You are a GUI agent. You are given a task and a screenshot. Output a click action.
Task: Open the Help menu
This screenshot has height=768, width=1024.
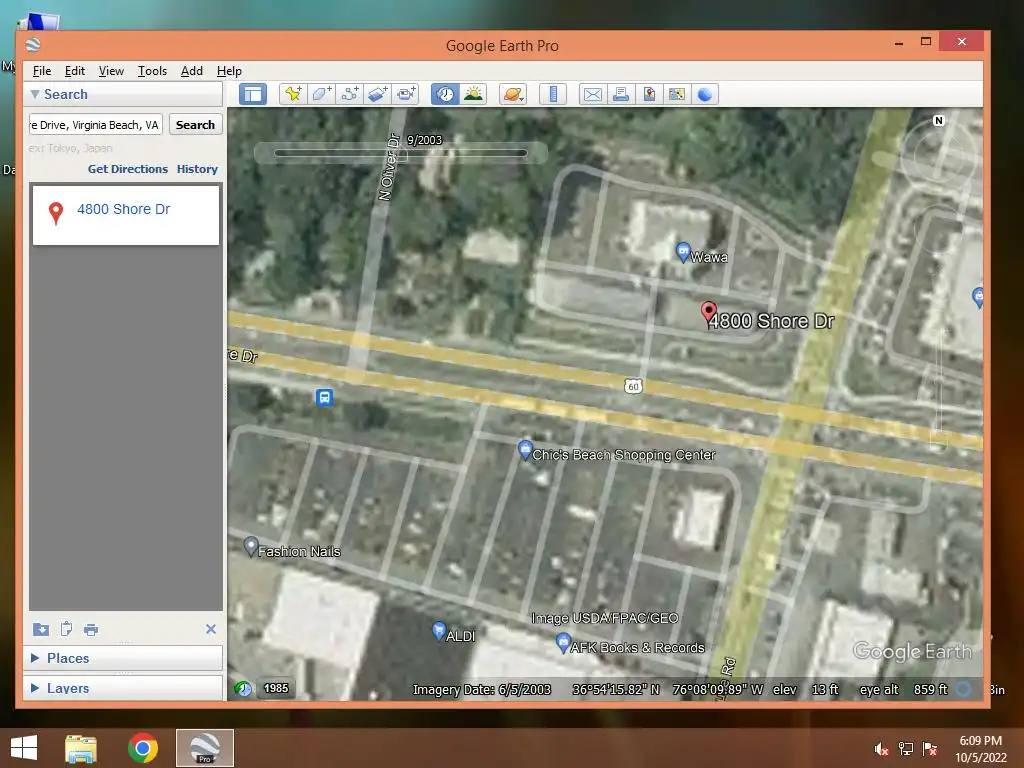pyautogui.click(x=229, y=71)
